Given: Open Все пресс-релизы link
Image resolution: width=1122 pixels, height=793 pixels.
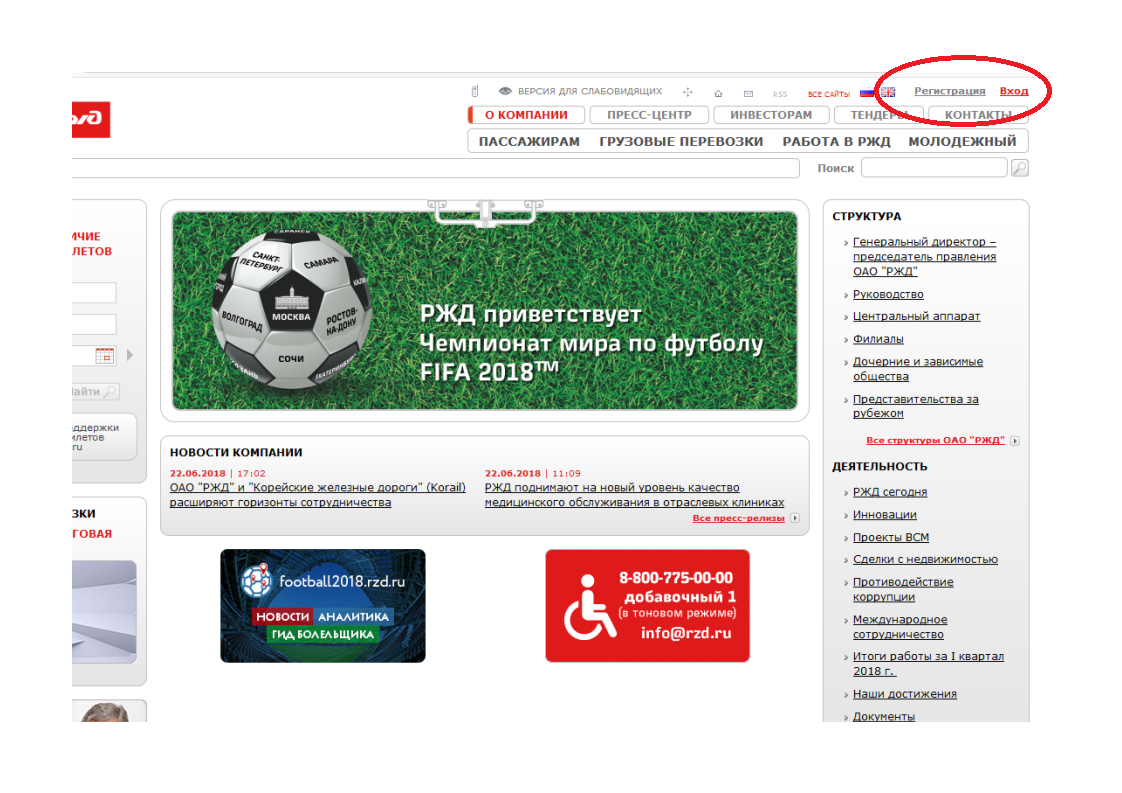Looking at the screenshot, I should tap(738, 518).
